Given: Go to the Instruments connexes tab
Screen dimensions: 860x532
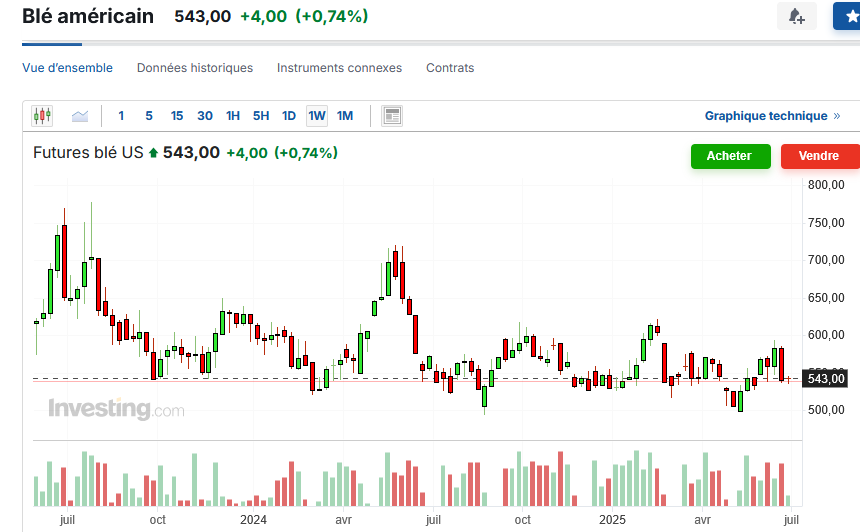Looking at the screenshot, I should click(339, 68).
